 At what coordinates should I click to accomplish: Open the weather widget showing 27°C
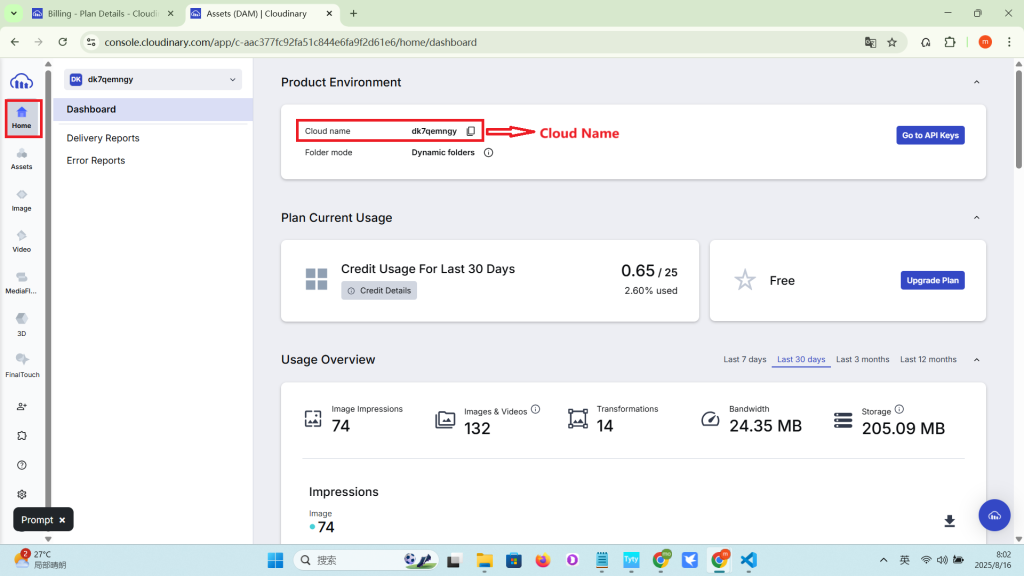click(40, 560)
